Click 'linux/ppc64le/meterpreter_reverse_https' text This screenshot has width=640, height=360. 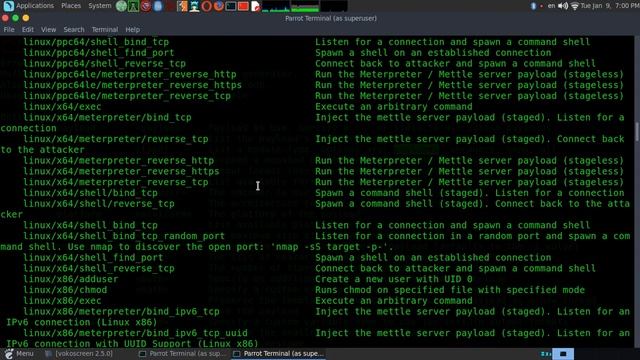pos(132,85)
